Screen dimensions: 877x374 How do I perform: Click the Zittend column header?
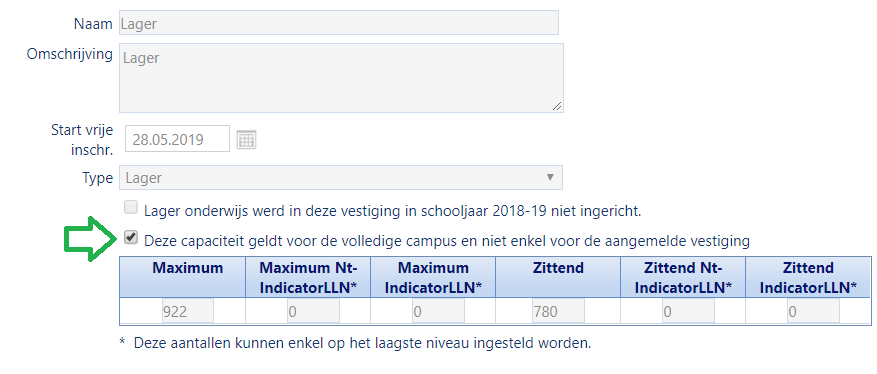[558, 268]
